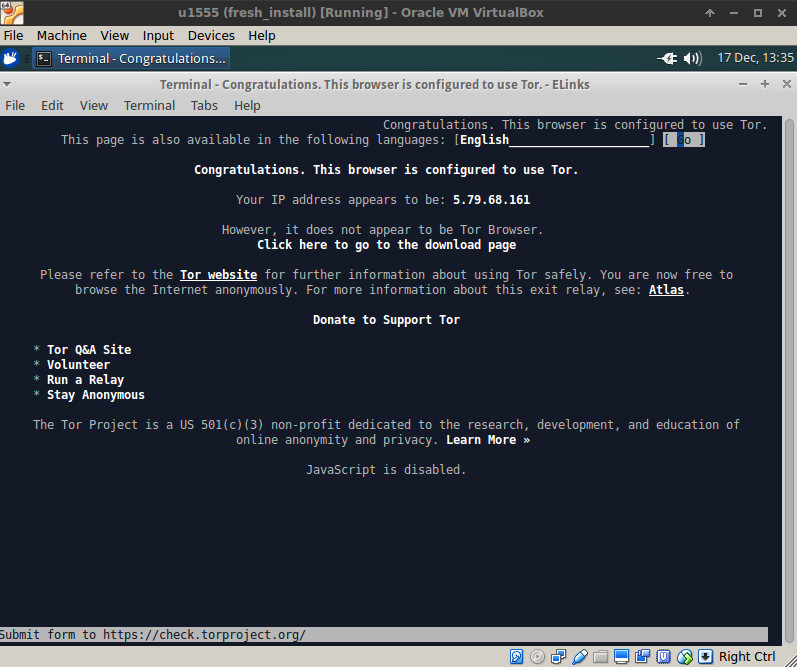Open the volume speaker tray icon
The width and height of the screenshot is (797, 667).
[x=692, y=58]
